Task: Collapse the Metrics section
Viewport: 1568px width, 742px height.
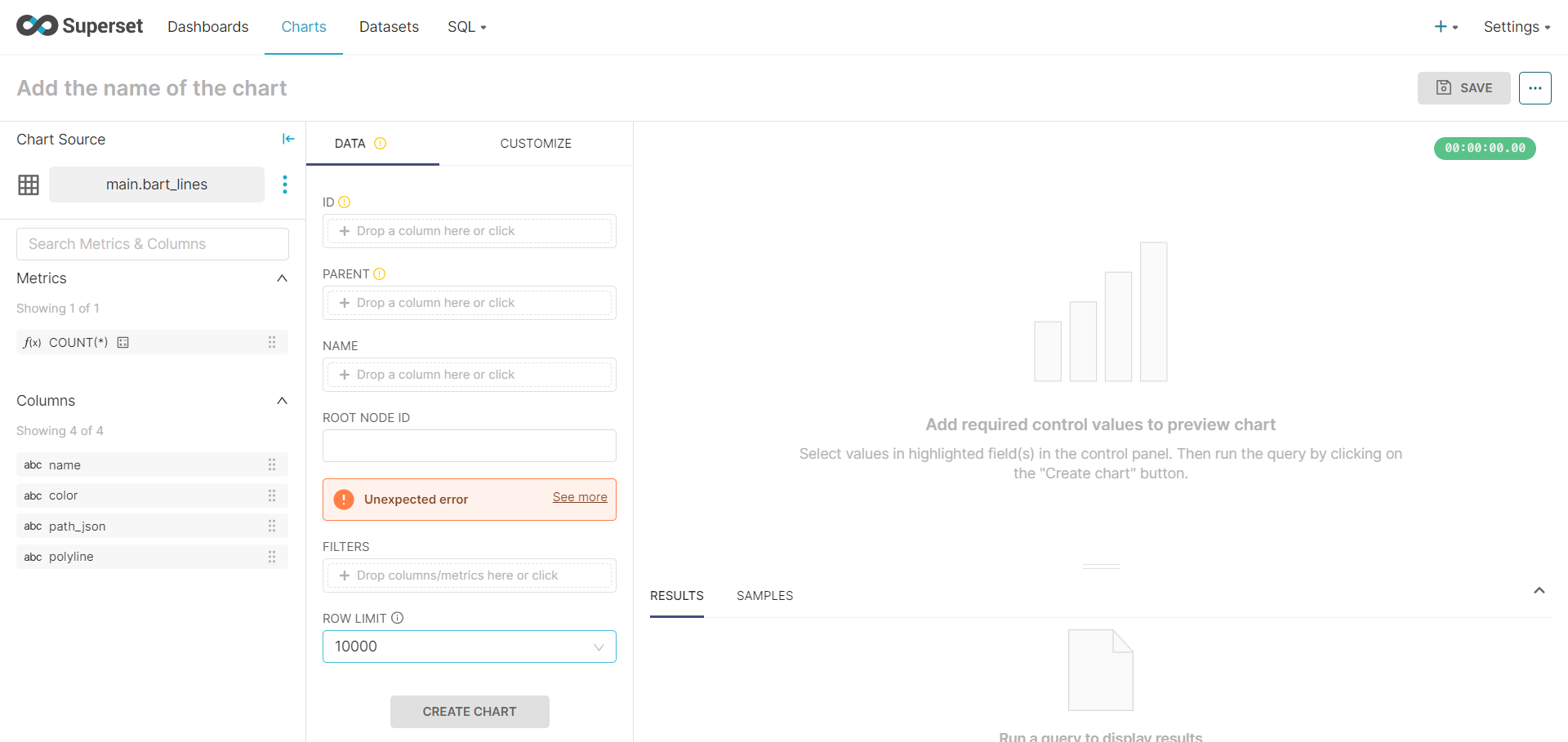Action: pos(283,278)
